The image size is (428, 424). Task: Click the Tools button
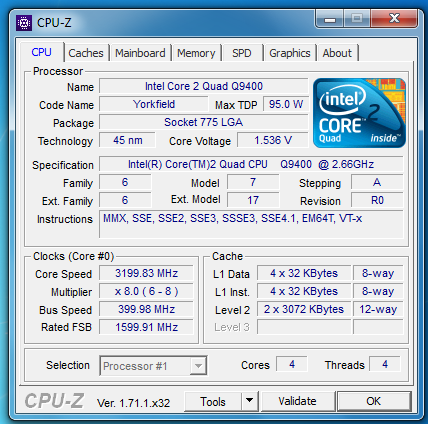pyautogui.click(x=213, y=401)
